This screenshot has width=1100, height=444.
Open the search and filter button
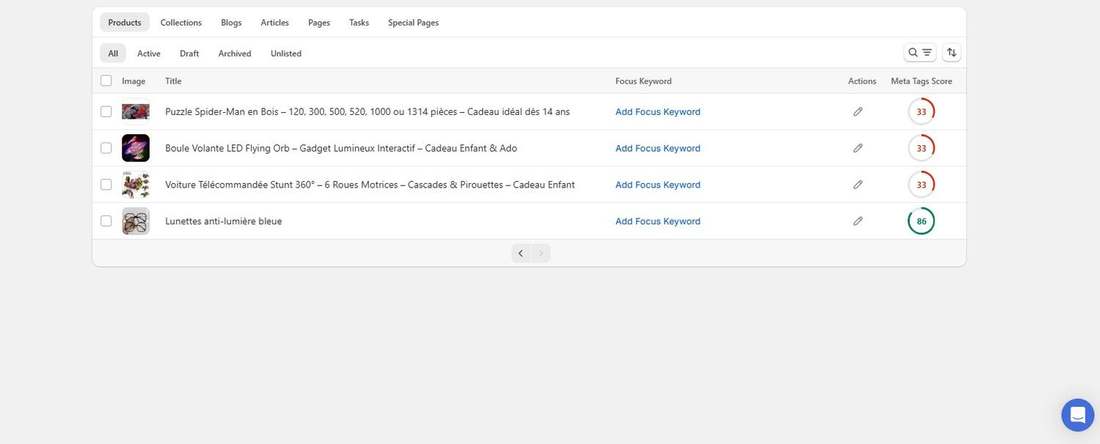click(x=920, y=53)
